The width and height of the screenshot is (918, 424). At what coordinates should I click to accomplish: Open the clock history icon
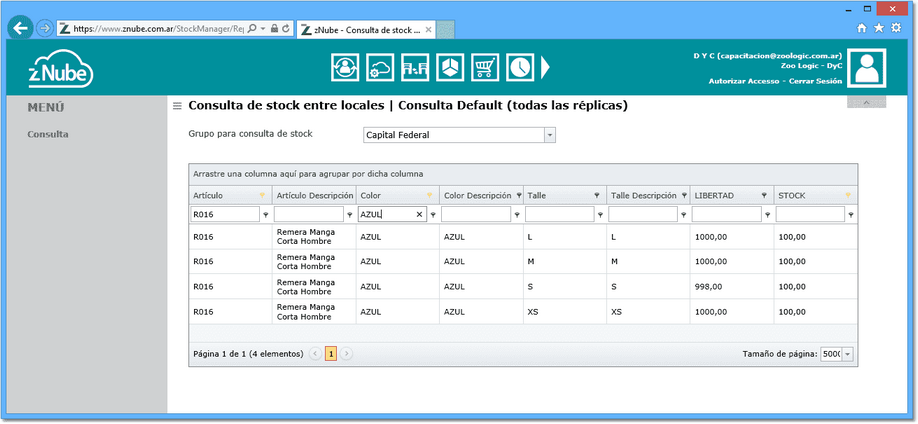(520, 67)
